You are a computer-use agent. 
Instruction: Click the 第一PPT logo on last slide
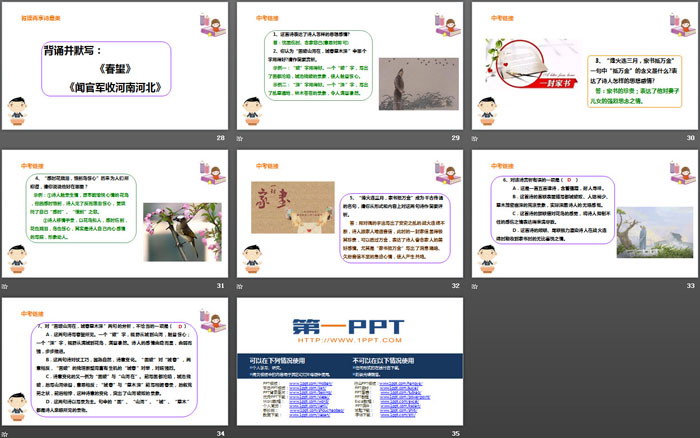point(348,325)
